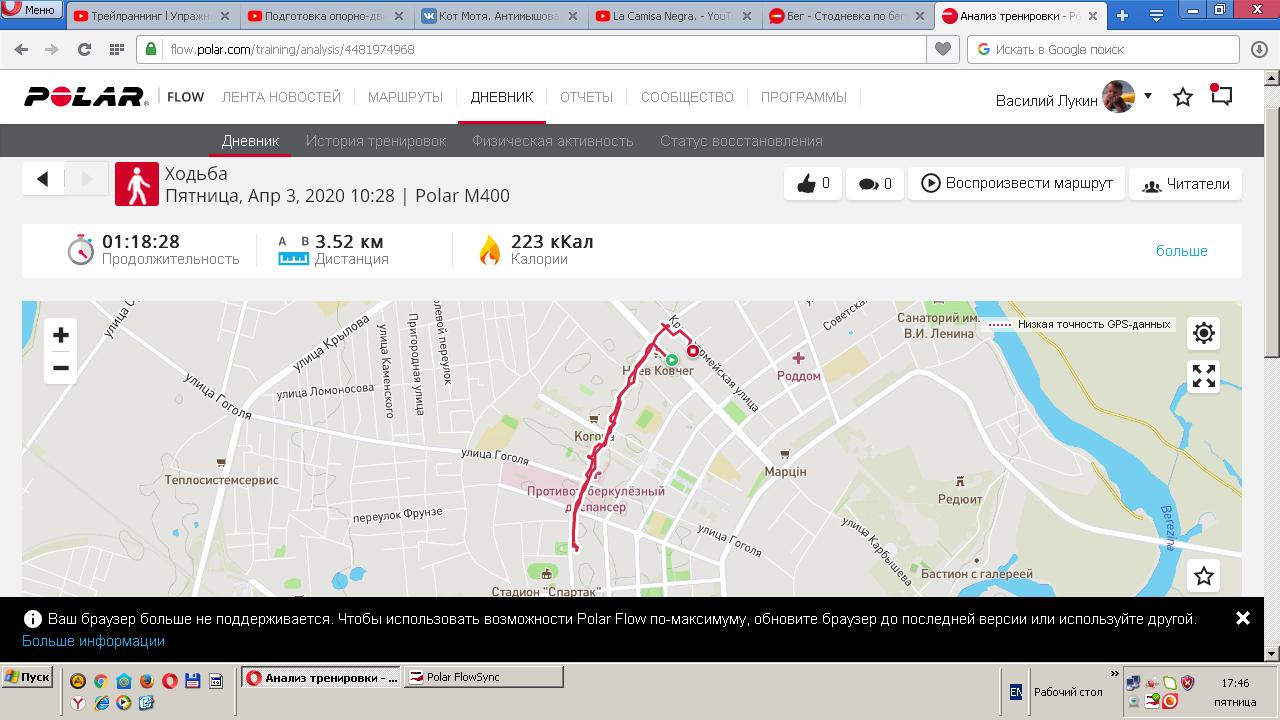The height and width of the screenshot is (720, 1280).
Task: Open comments via speech bubble icon
Action: point(875,184)
